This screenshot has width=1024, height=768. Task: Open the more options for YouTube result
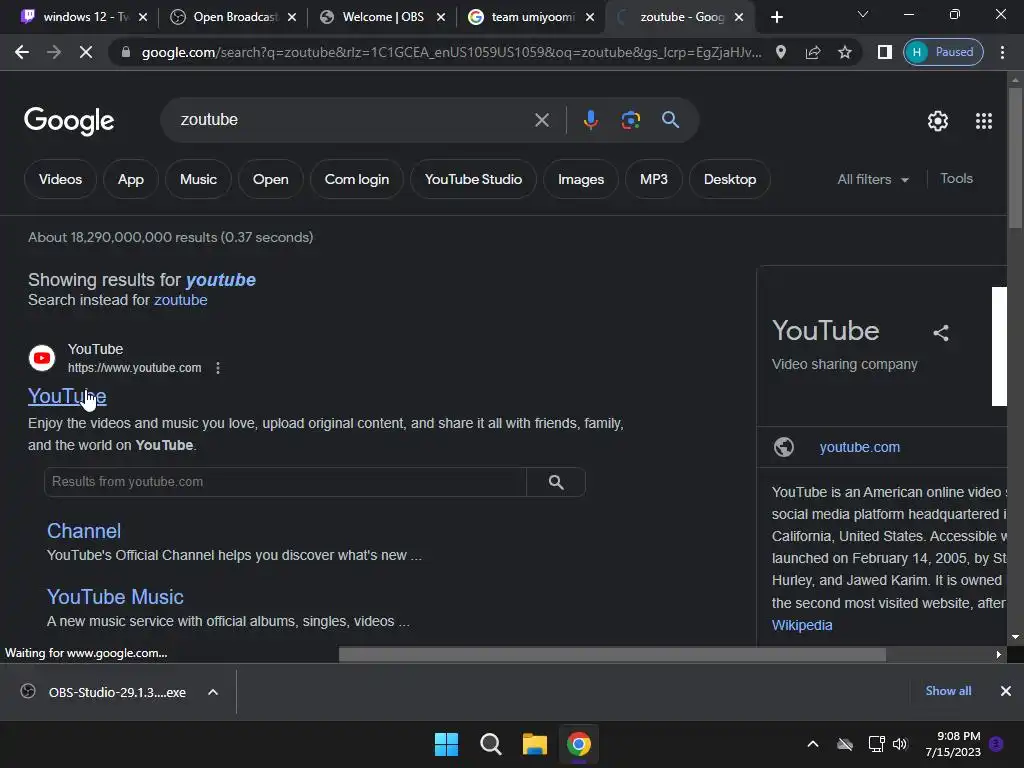218,368
